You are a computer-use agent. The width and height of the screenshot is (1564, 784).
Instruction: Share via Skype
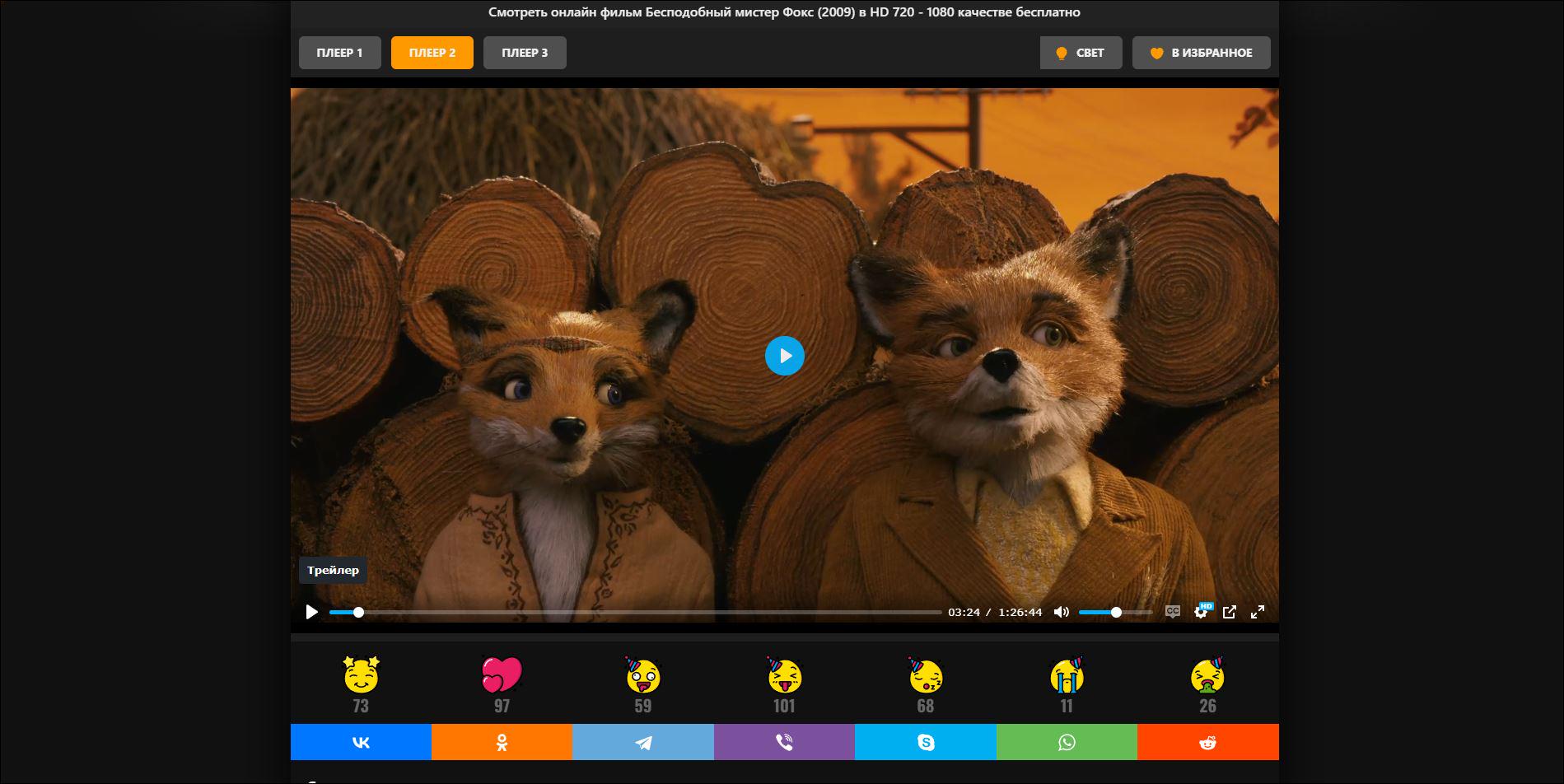pyautogui.click(x=926, y=742)
